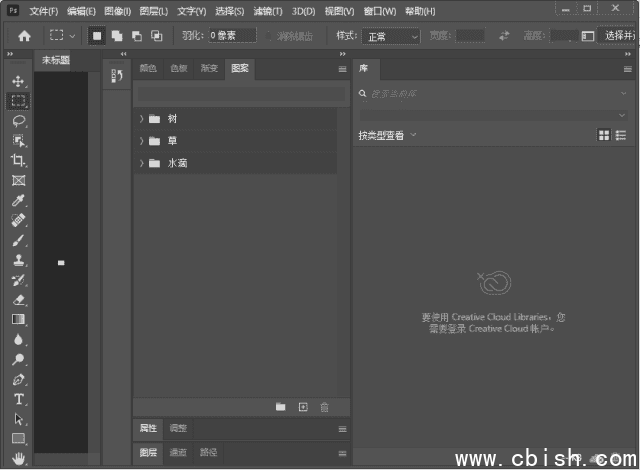The image size is (640, 470).
Task: Open Libraries panel flyout menu
Action: click(x=628, y=69)
